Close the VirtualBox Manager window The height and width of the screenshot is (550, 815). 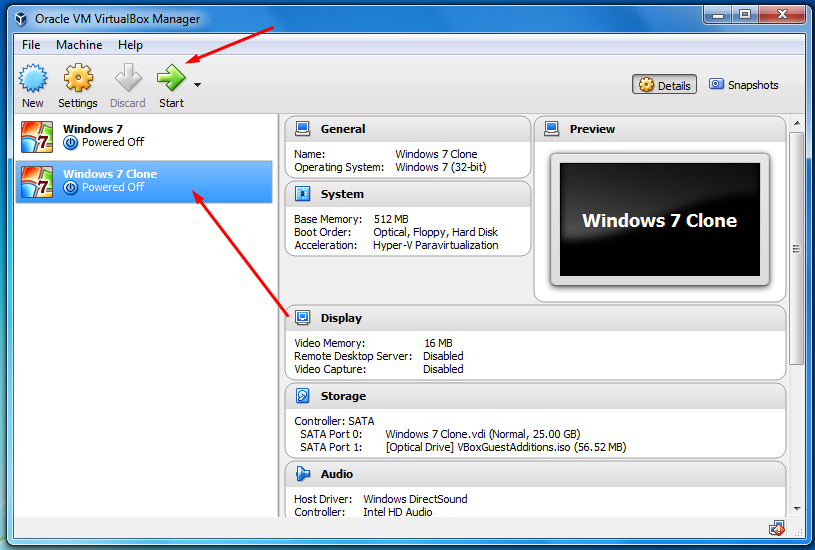tap(782, 15)
